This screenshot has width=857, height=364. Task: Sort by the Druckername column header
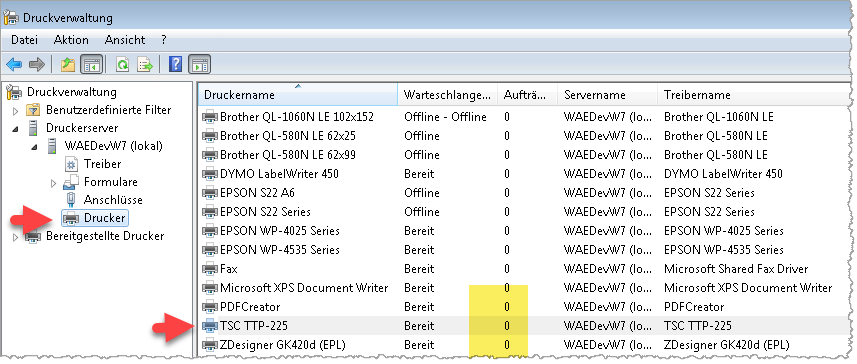point(298,95)
